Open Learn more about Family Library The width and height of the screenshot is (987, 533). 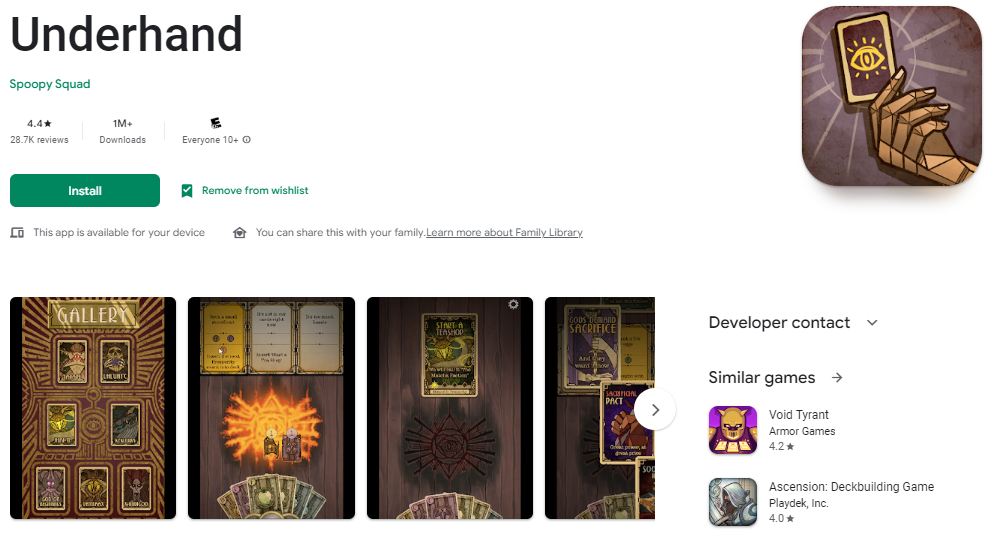point(504,232)
